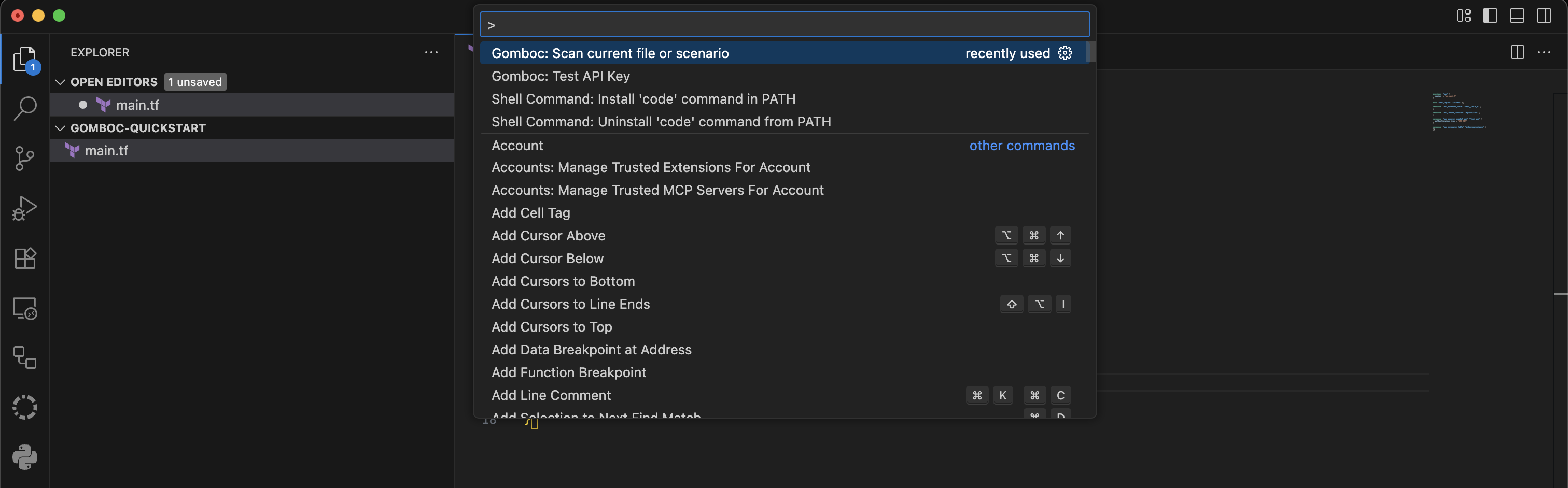Toggle the primary side bar visibility

click(x=1490, y=16)
